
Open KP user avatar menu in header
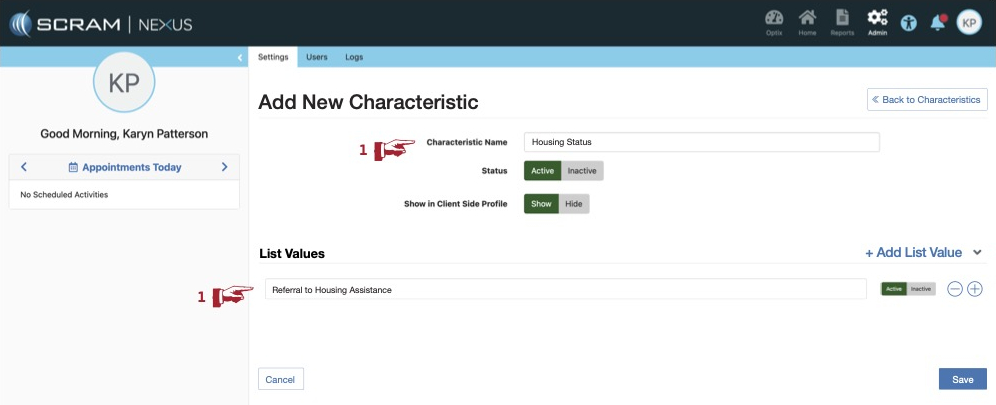pos(969,22)
